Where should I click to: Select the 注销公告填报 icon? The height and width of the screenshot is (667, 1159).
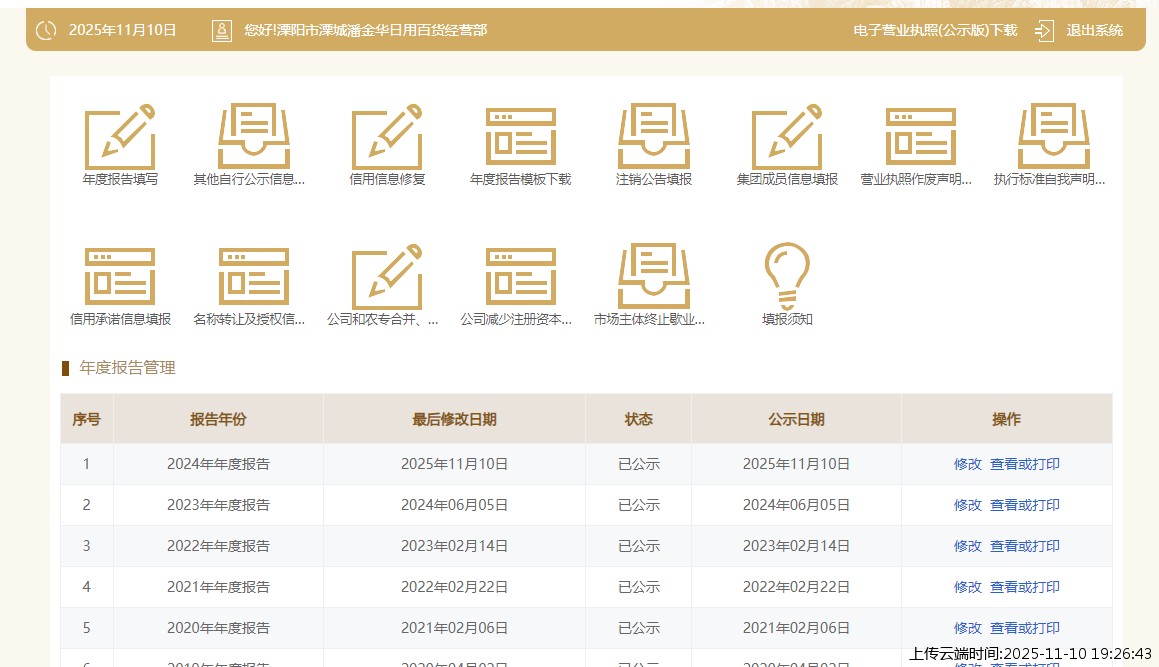coord(654,137)
